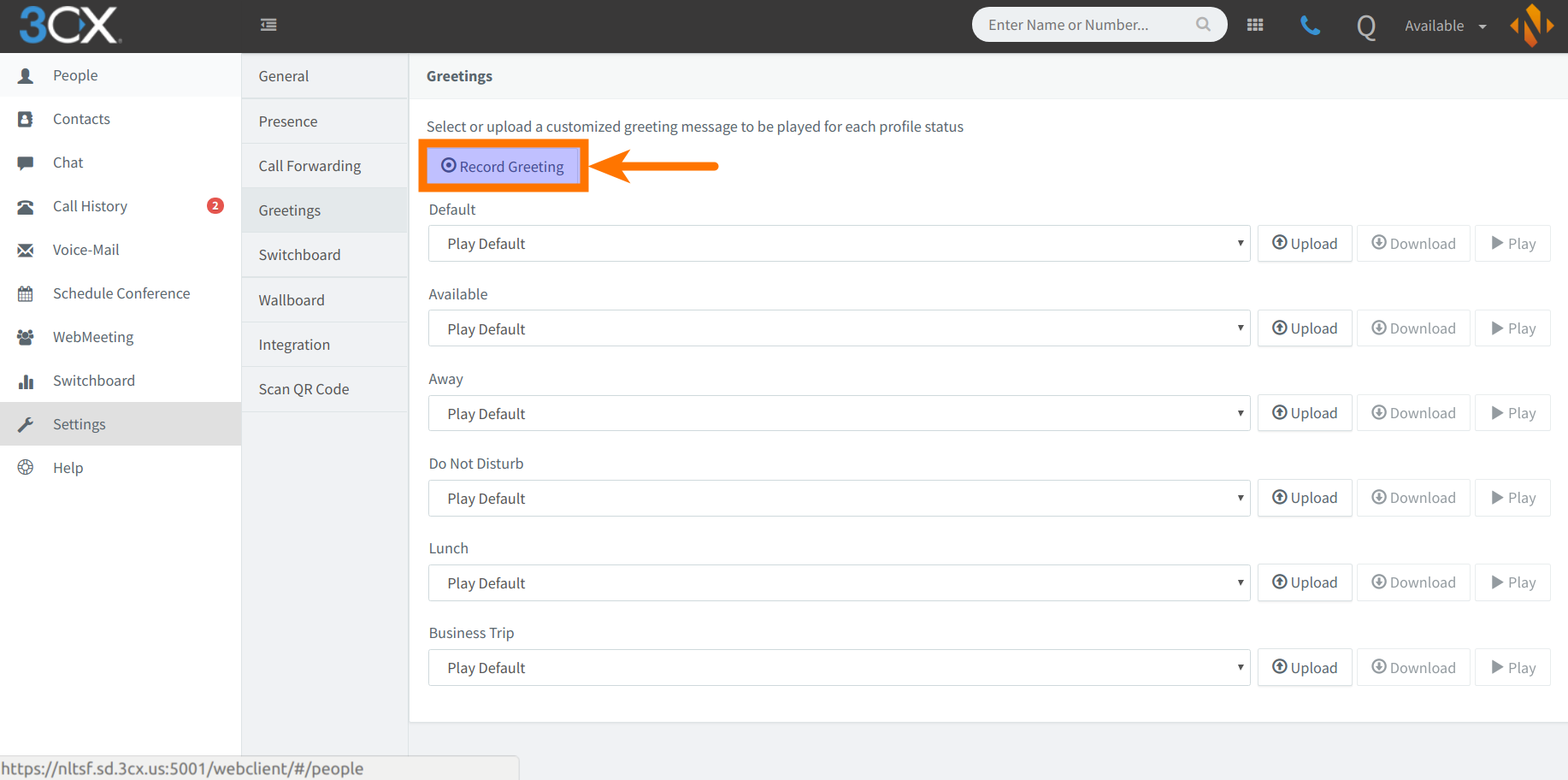Play the Business Trip greeting
Screen dimensions: 1568x780
1513,667
